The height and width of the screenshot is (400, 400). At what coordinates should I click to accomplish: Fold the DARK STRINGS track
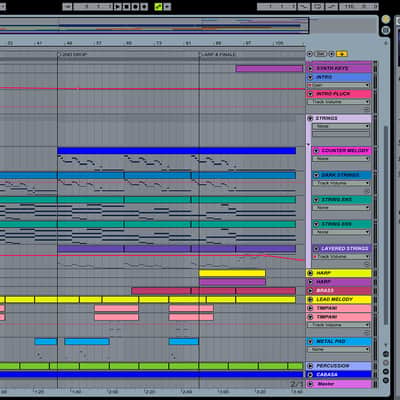(x=316, y=175)
